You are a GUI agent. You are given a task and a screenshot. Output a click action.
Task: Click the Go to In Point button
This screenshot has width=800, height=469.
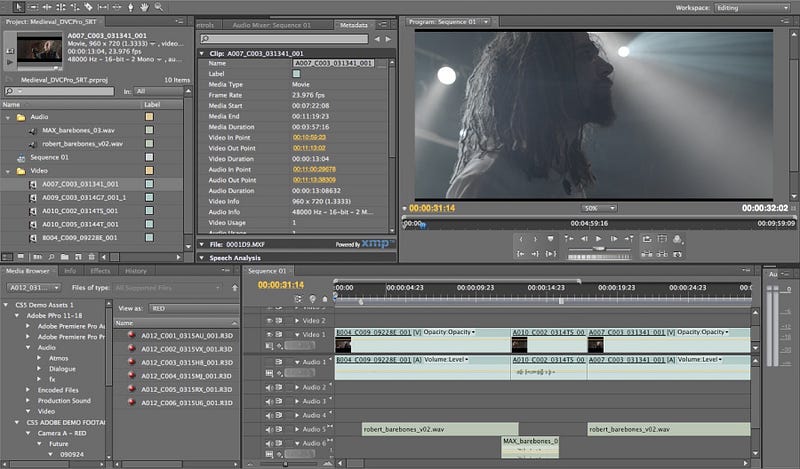(x=520, y=254)
